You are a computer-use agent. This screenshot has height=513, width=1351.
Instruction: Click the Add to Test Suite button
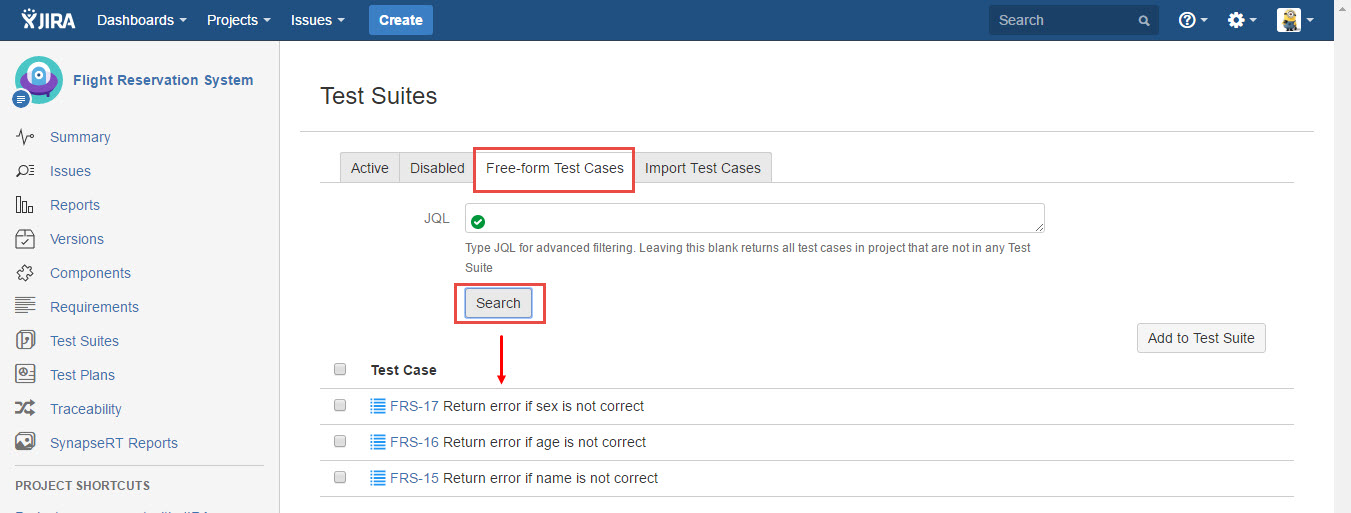click(1201, 338)
